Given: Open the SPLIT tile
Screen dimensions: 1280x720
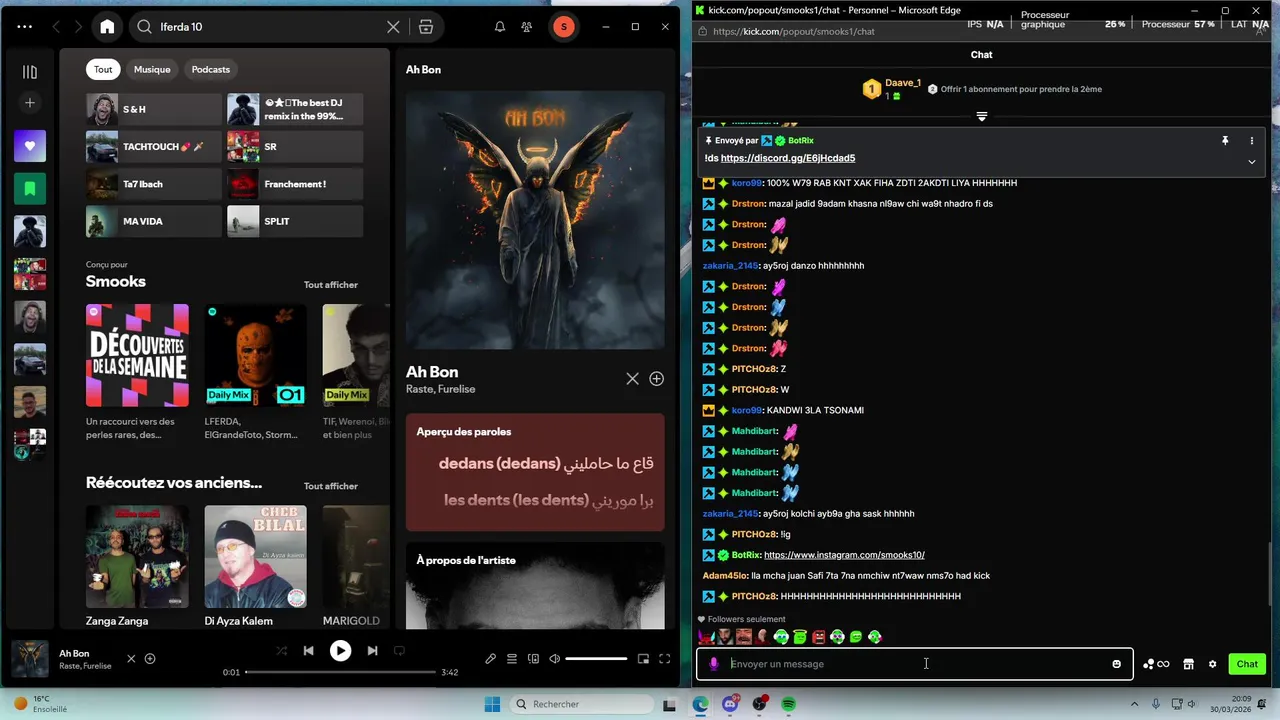Looking at the screenshot, I should click(x=295, y=221).
